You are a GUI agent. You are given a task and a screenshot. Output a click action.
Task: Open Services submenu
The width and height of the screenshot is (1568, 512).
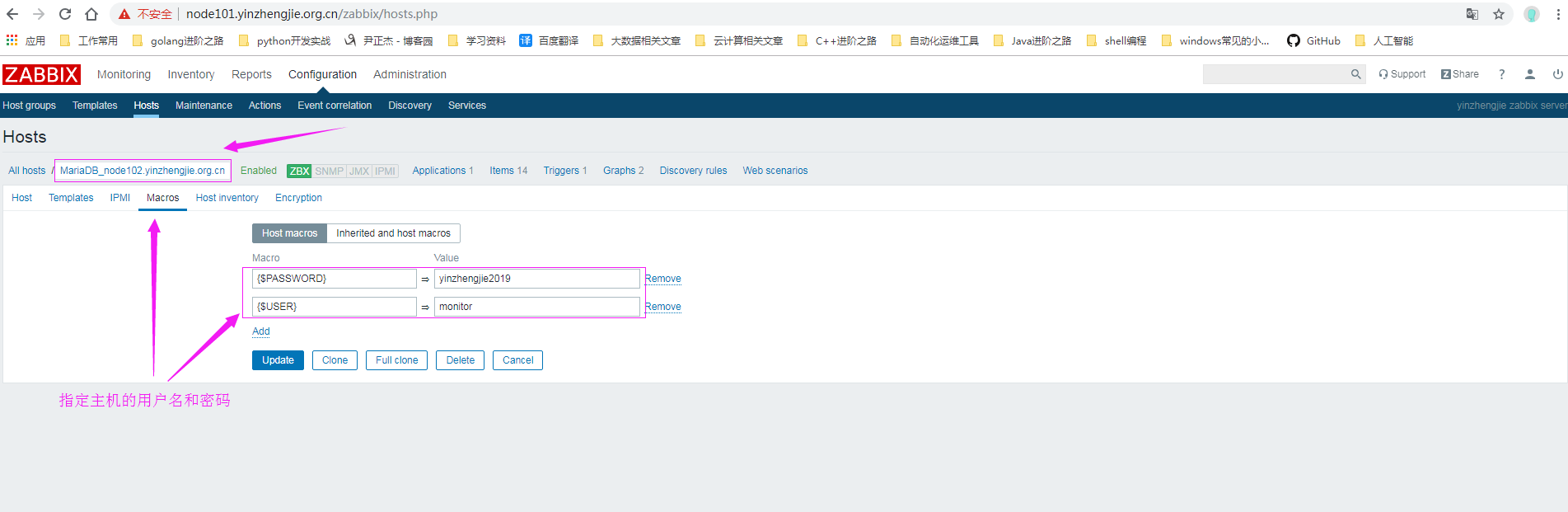click(467, 106)
